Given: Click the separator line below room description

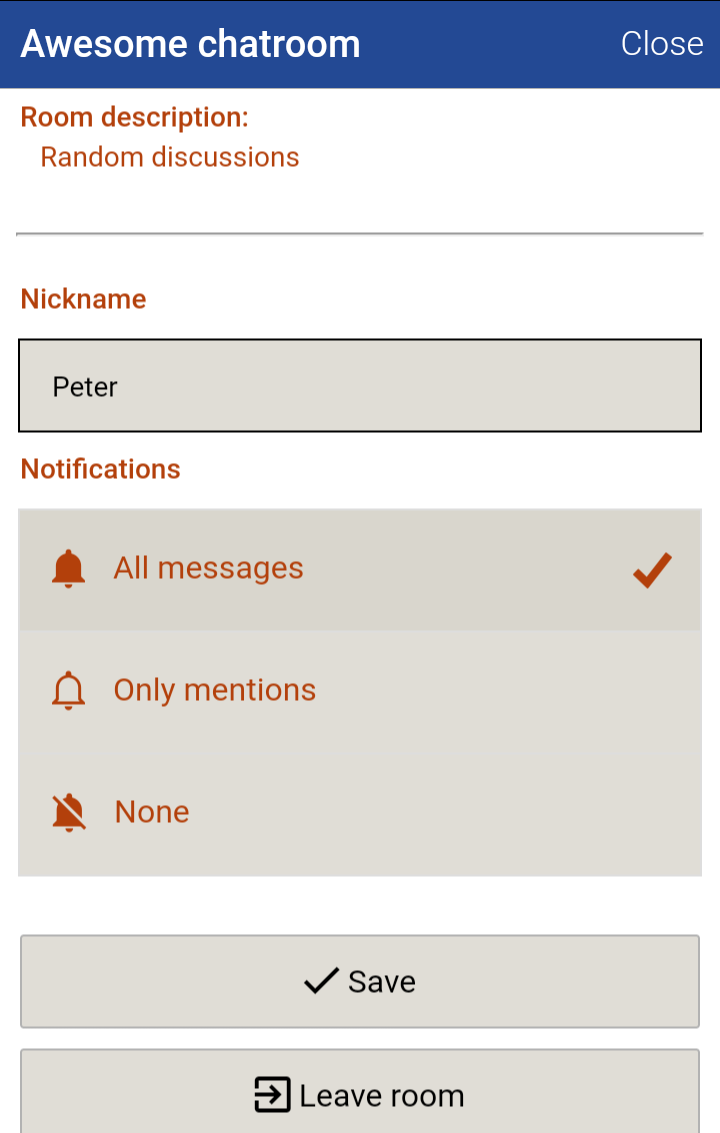Looking at the screenshot, I should click(x=360, y=234).
